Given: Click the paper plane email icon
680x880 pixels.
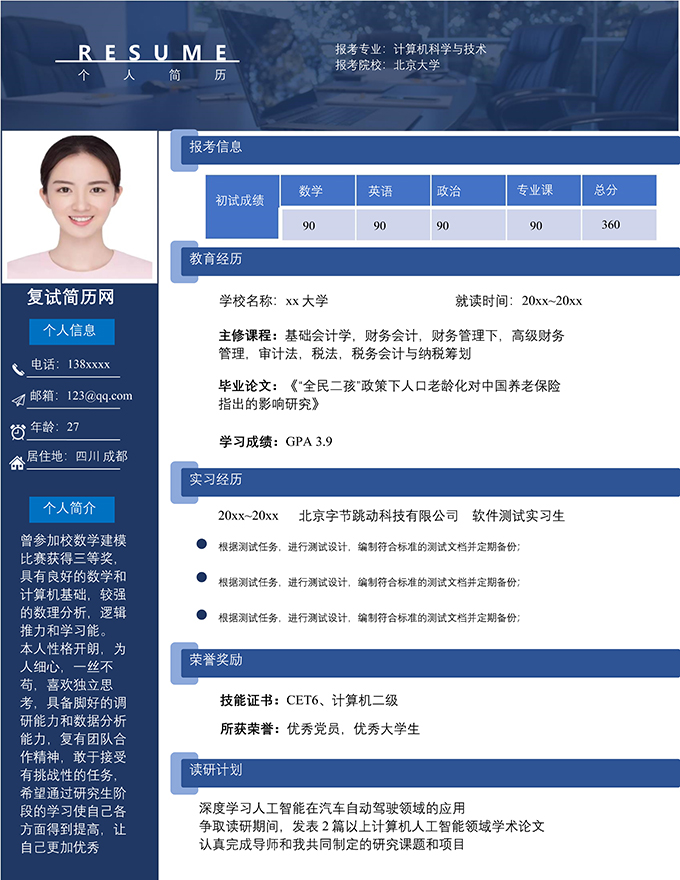Looking at the screenshot, I should tap(19, 400).
